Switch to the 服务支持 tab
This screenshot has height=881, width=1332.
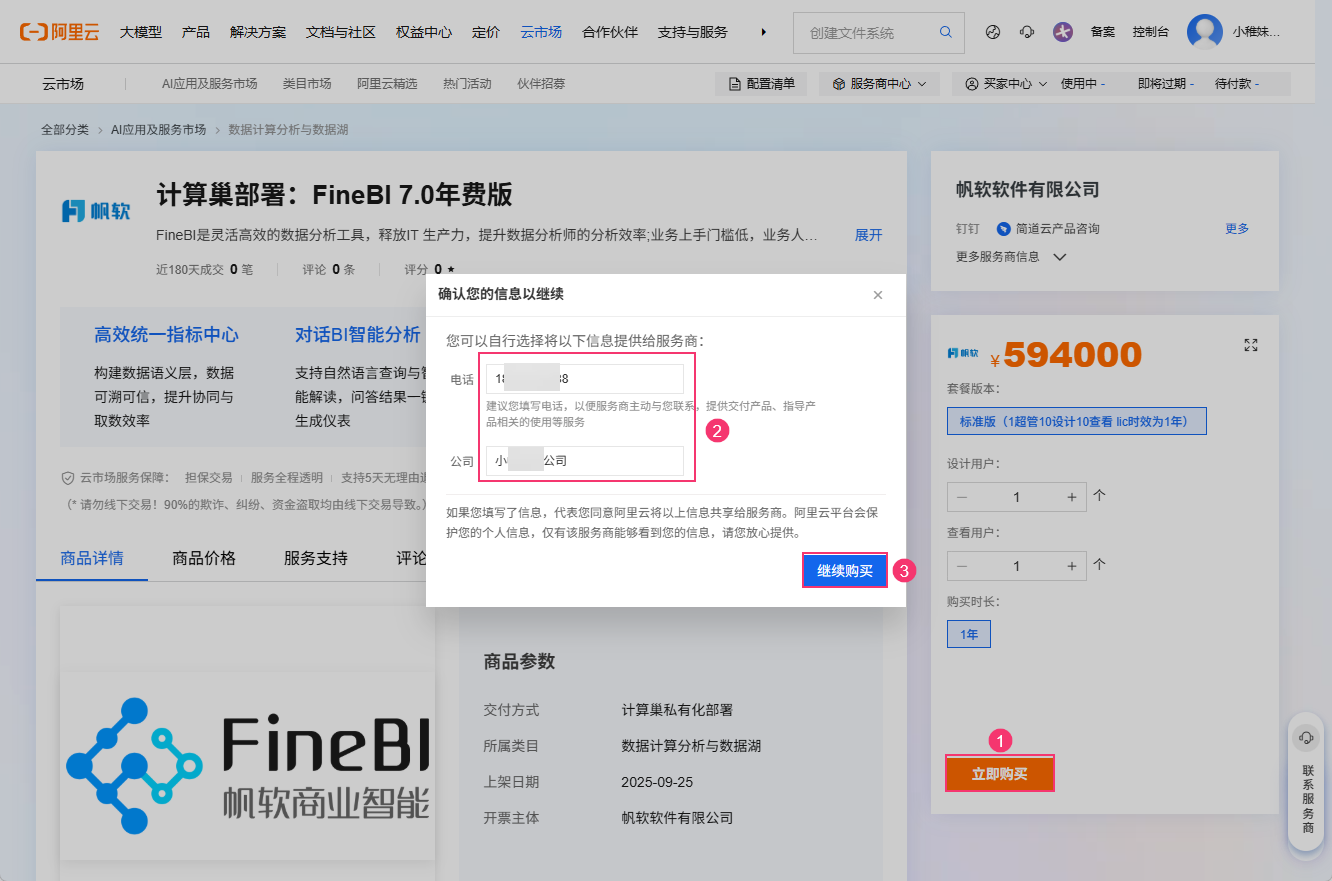pos(316,558)
